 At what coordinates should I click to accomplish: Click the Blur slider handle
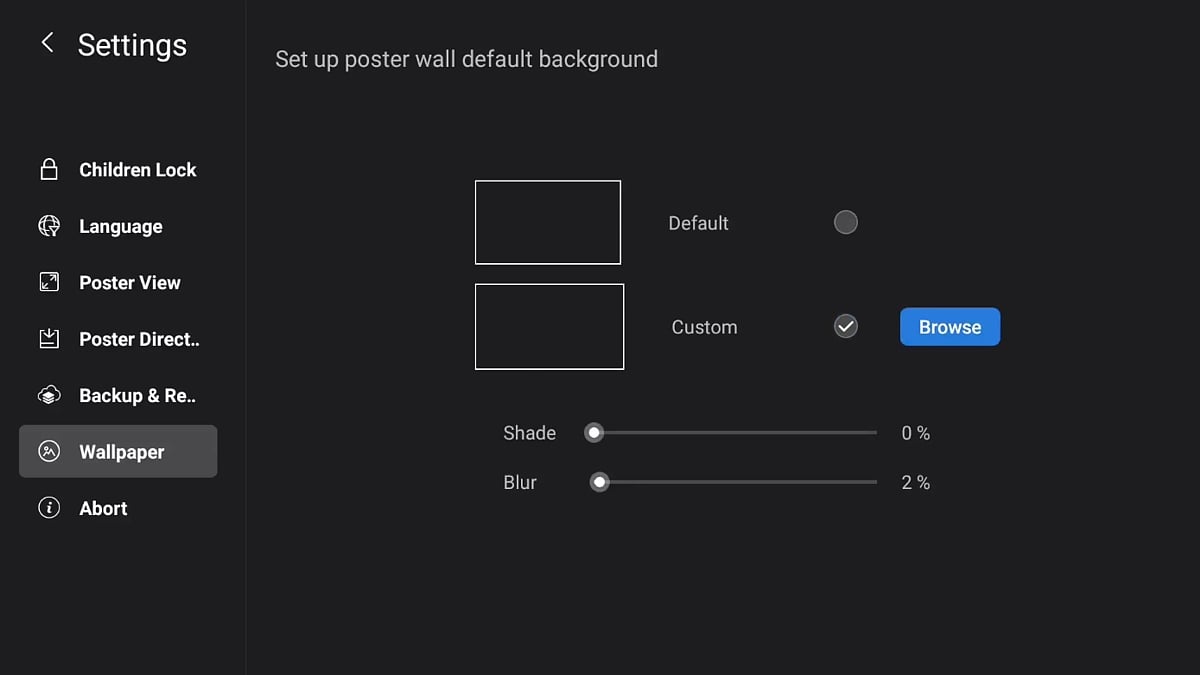[599, 482]
